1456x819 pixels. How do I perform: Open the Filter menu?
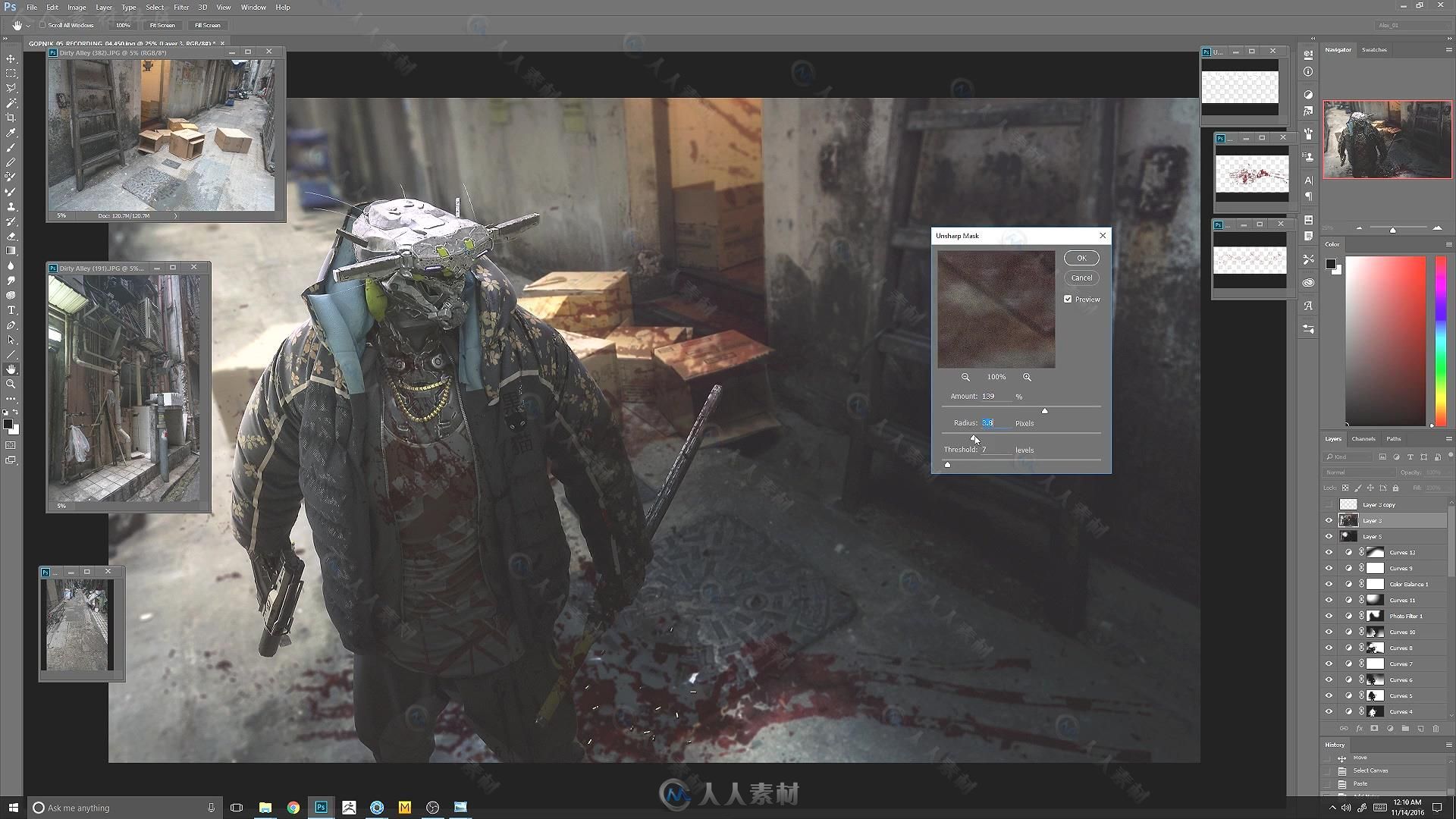pos(180,7)
